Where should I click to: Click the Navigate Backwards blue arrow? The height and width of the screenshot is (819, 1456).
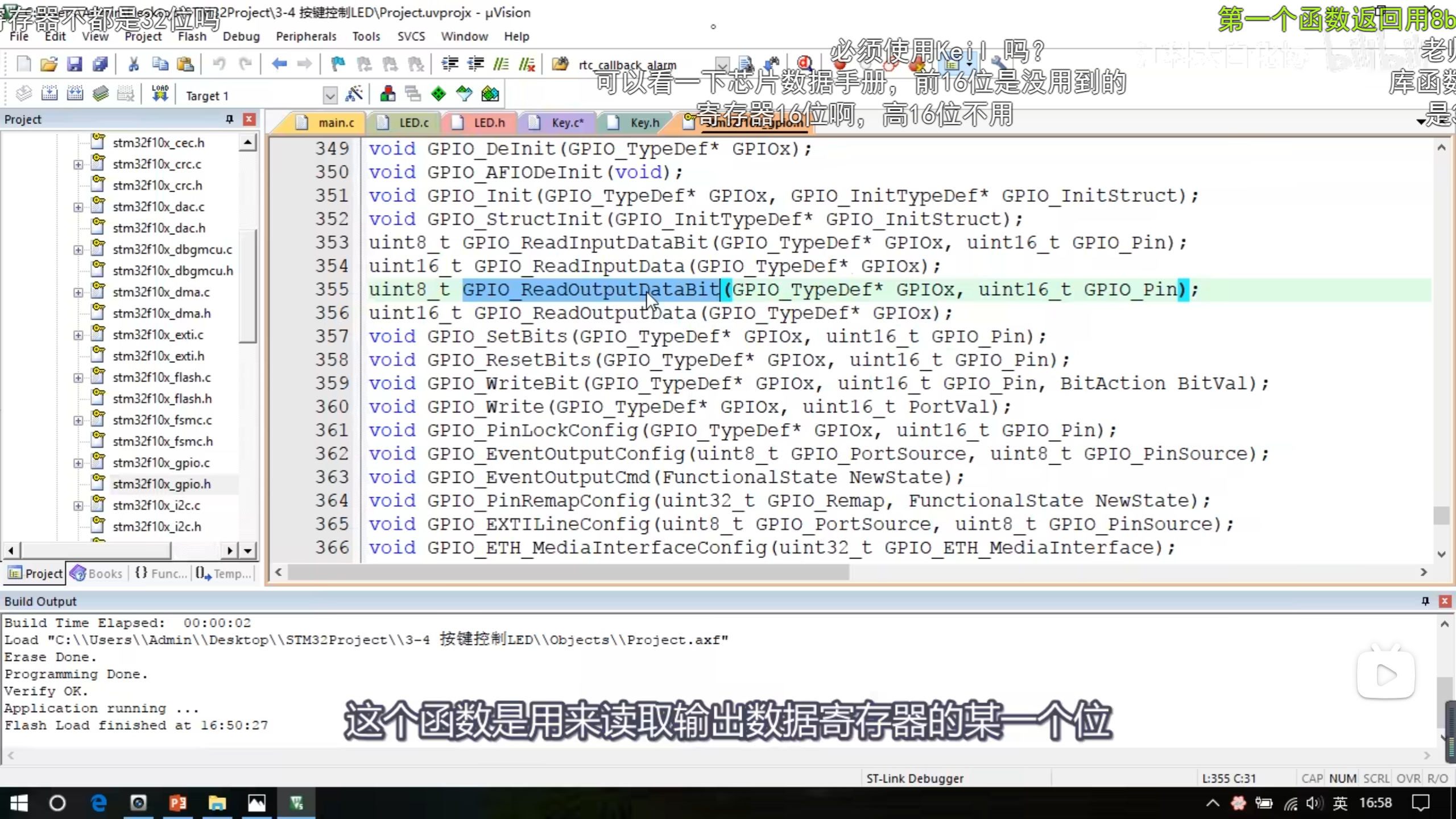point(279,64)
